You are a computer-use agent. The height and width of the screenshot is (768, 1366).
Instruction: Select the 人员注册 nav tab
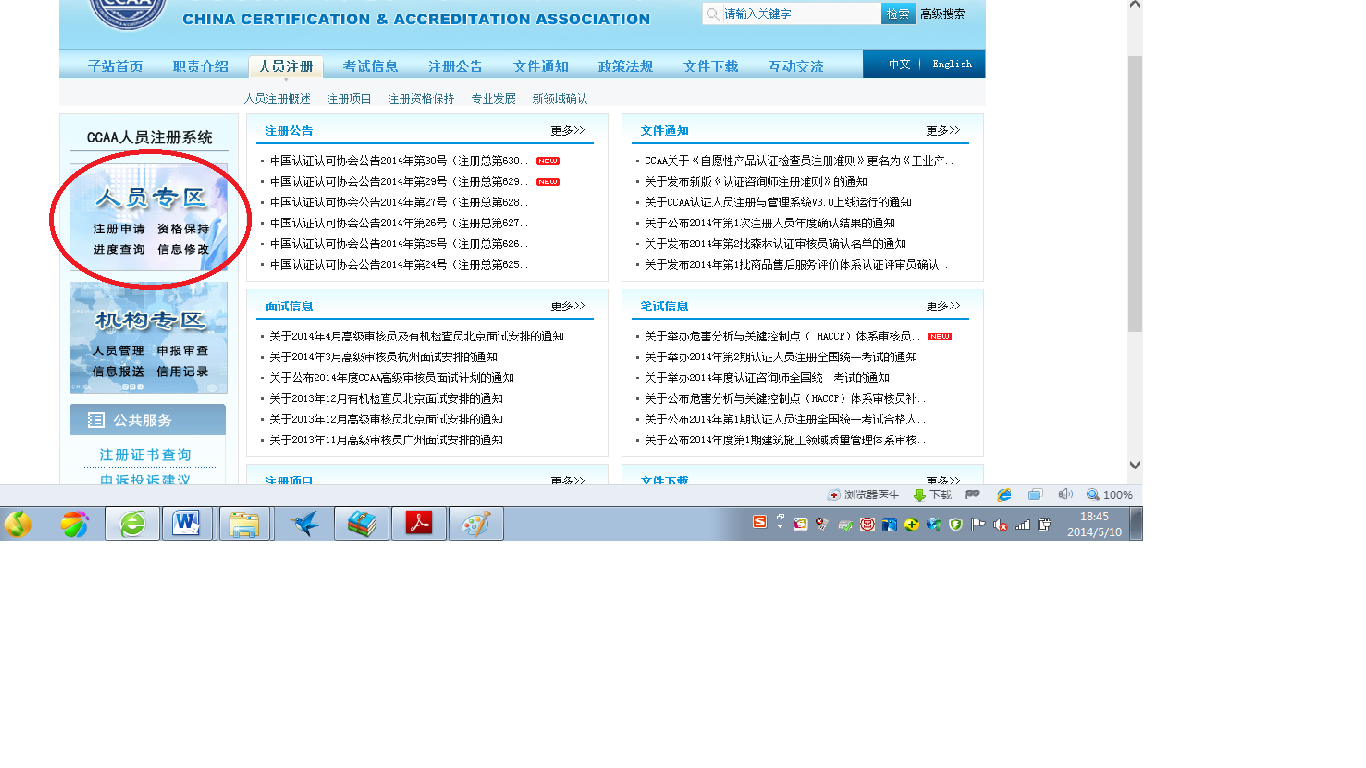(286, 66)
